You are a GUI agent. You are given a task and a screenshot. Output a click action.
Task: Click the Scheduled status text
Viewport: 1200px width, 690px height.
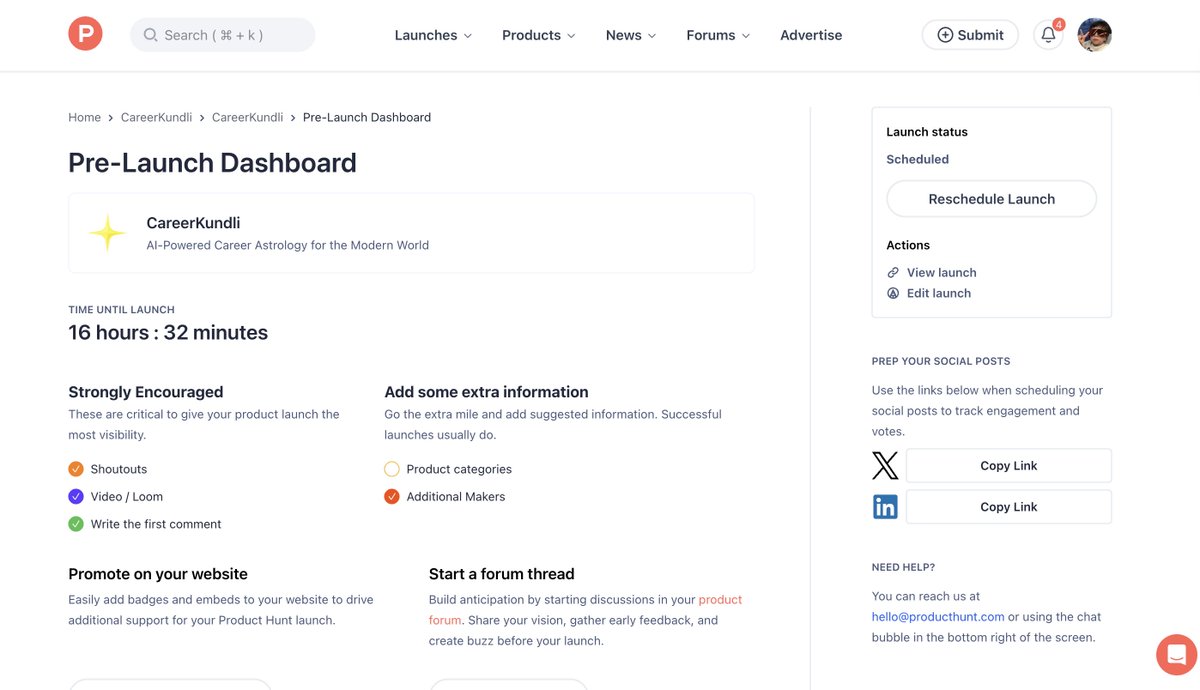point(917,159)
